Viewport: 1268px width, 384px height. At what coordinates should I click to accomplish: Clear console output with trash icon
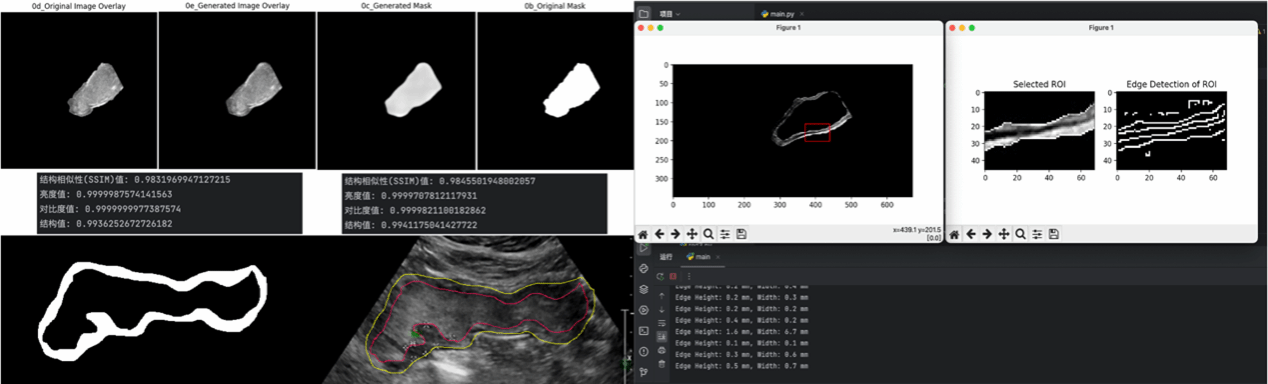point(662,364)
